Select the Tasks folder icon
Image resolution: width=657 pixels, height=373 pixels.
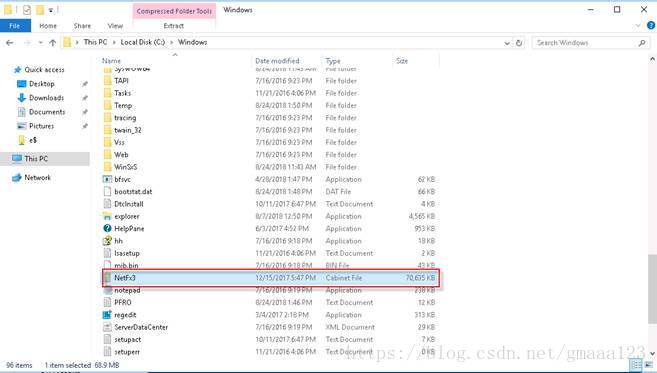108,93
